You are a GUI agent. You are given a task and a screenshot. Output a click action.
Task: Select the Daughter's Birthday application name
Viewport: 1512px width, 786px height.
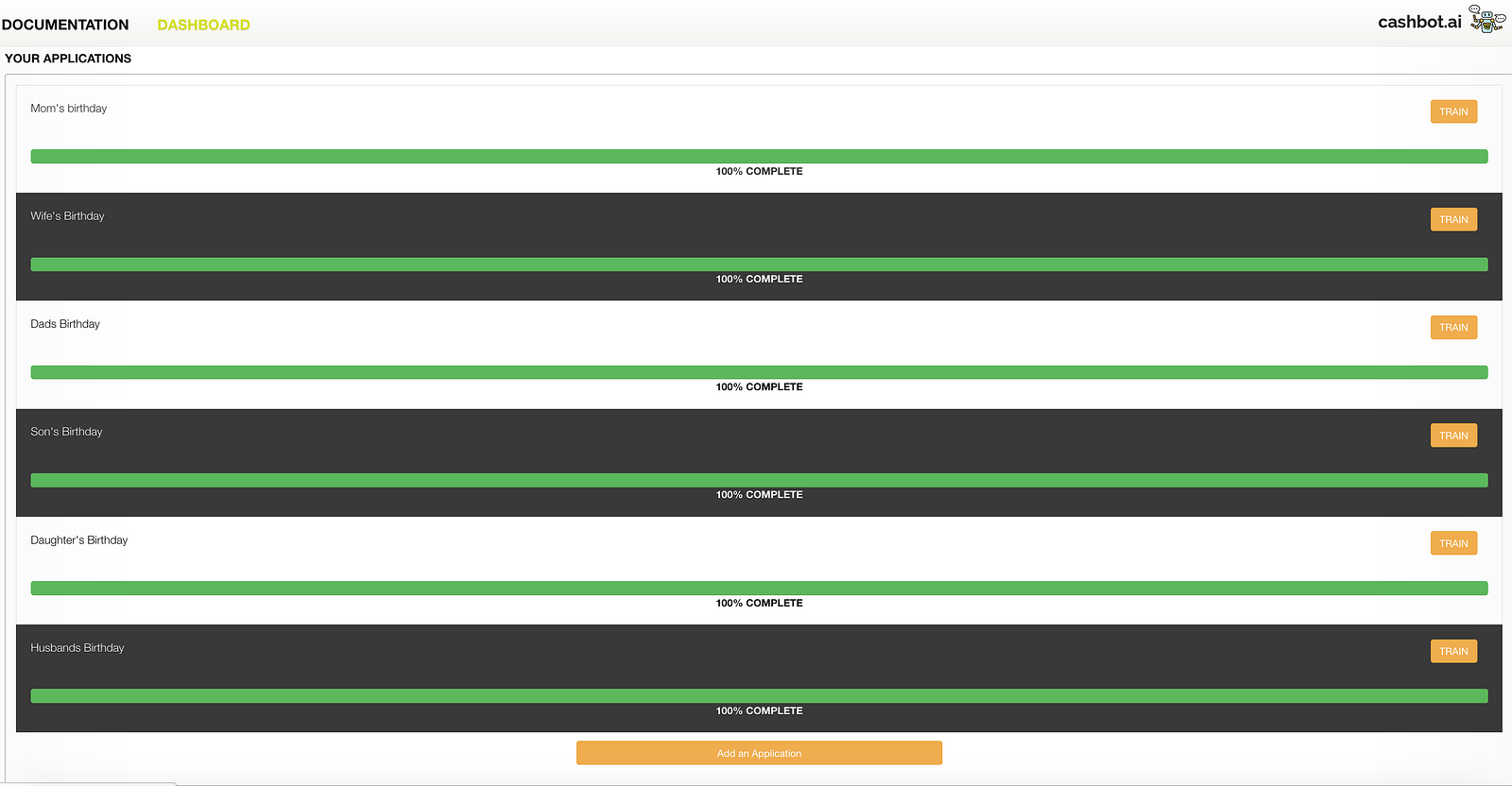click(79, 540)
